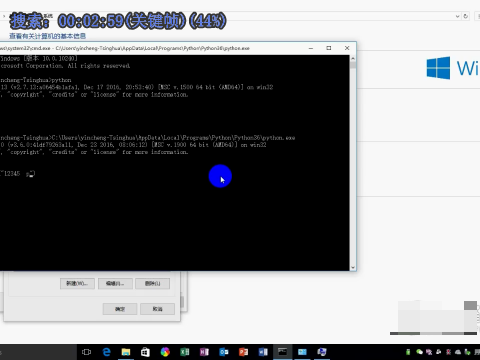This screenshot has height=360, width=480.
Task: Launch the Windows Store taskbar icon
Action: click(145, 352)
